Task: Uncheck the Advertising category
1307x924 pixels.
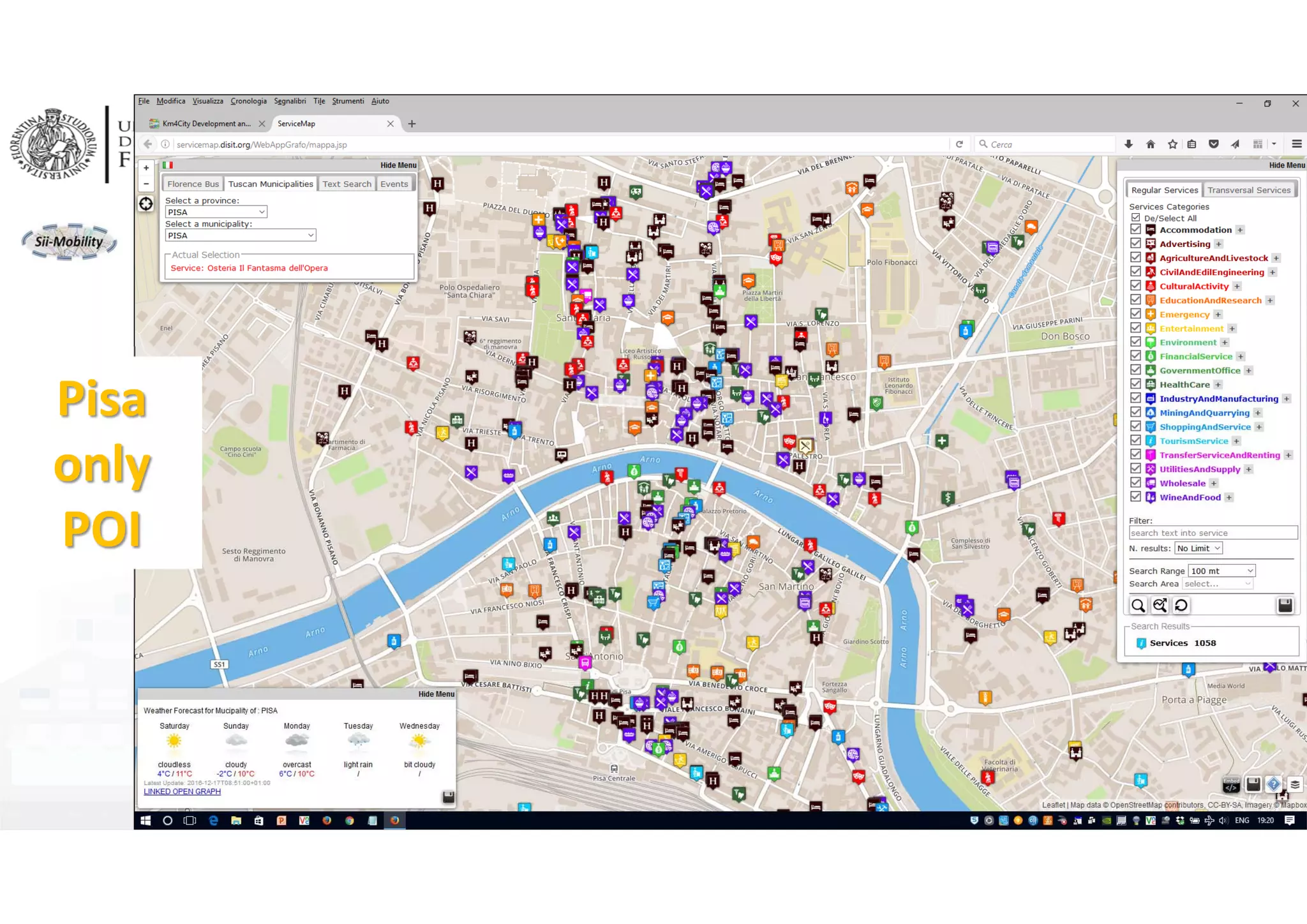Action: pyautogui.click(x=1135, y=243)
